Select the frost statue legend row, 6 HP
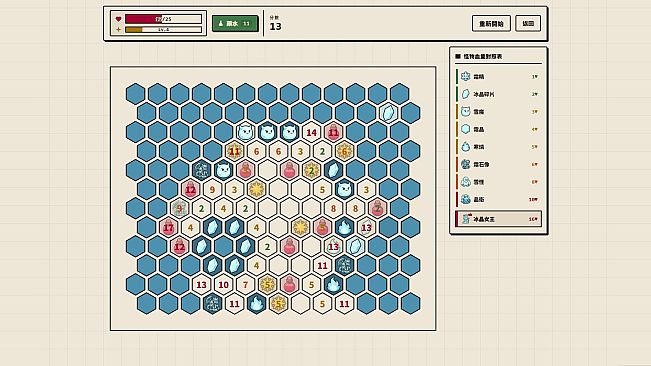Image resolution: width=651 pixels, height=366 pixels. point(499,164)
